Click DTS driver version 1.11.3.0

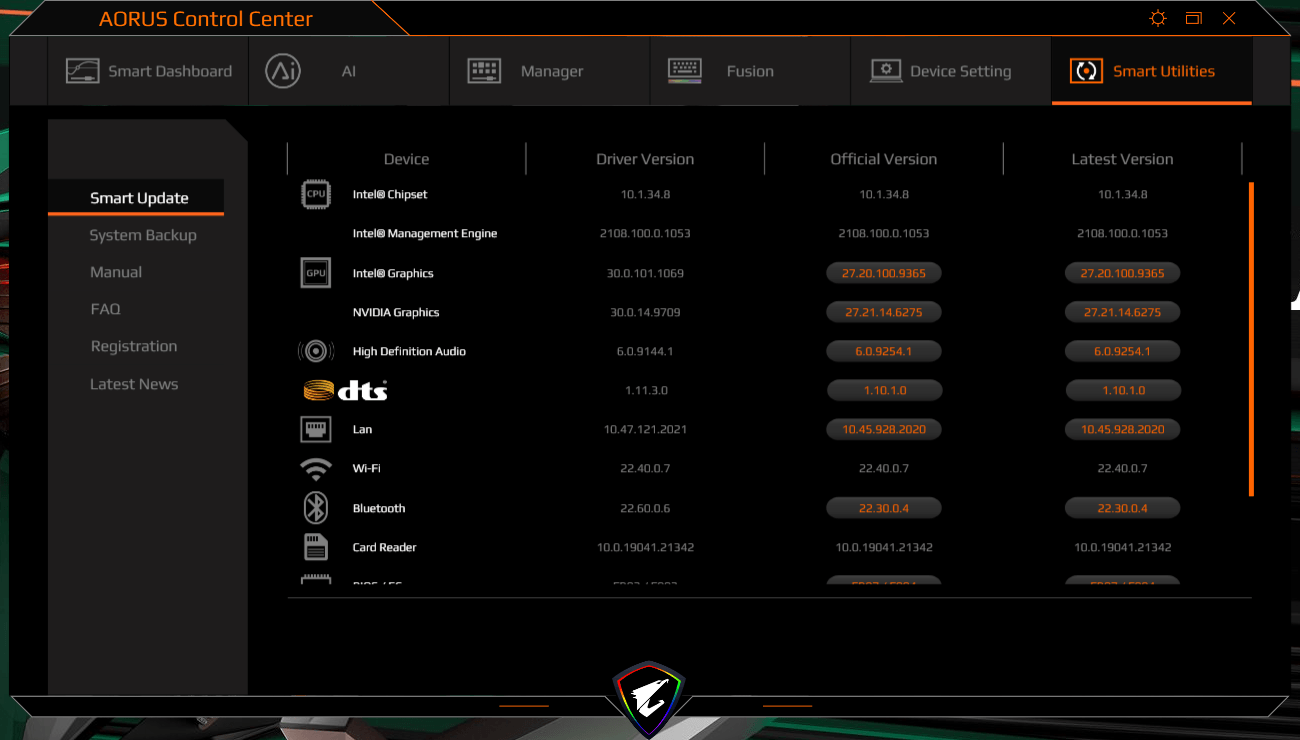tap(645, 390)
